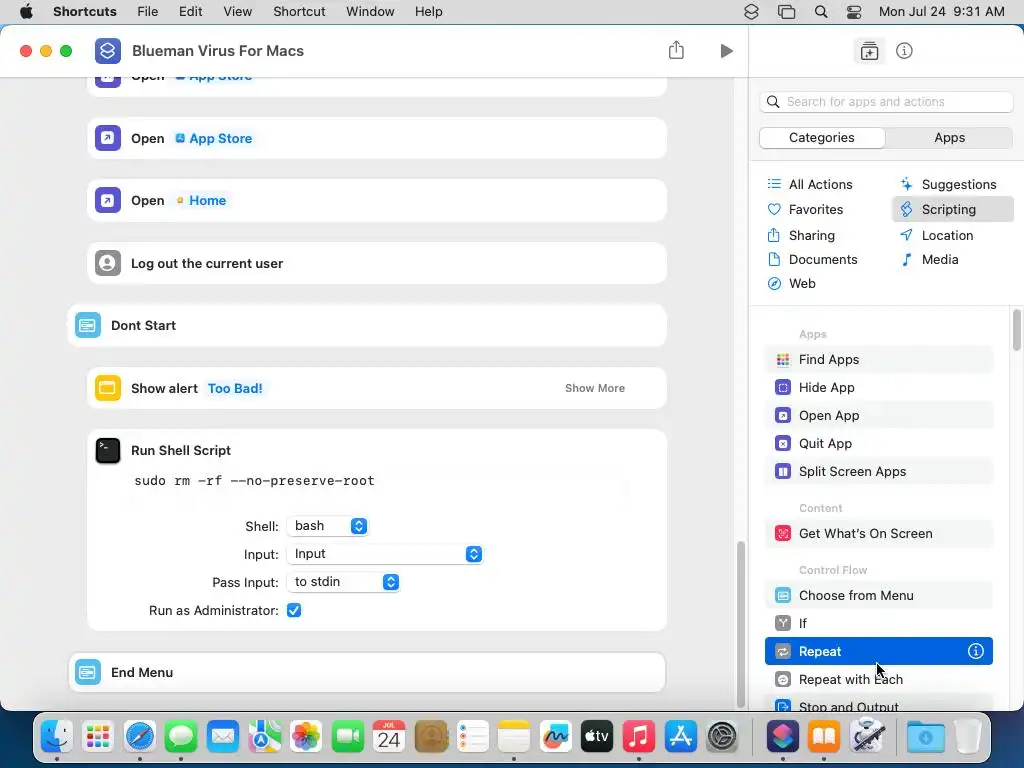Share the shortcut via share icon
Viewport: 1024px width, 768px height.
tap(676, 50)
